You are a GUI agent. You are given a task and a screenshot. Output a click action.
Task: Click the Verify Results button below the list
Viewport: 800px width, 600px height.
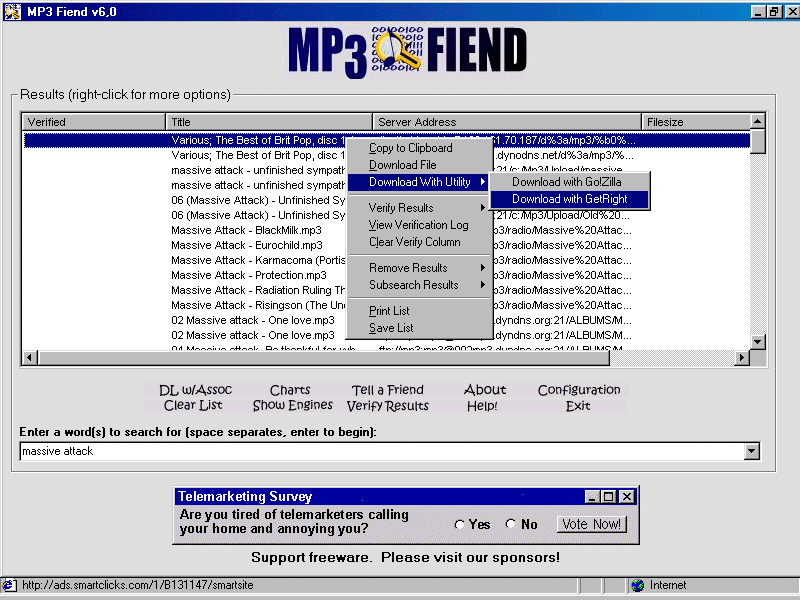[x=388, y=406]
